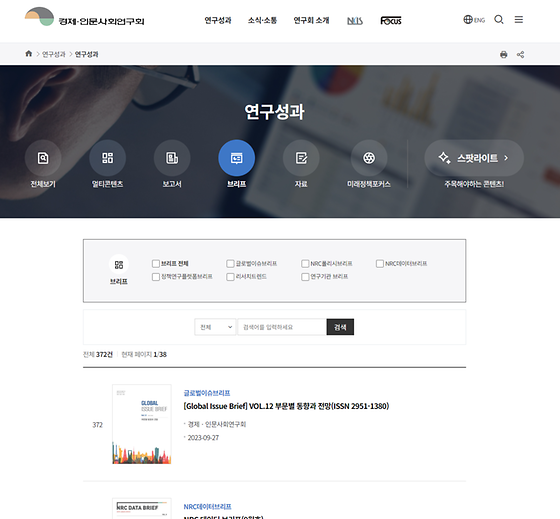Viewport: 560px width, 519px height.
Task: Open the 스팟라이트 button
Action: click(474, 158)
